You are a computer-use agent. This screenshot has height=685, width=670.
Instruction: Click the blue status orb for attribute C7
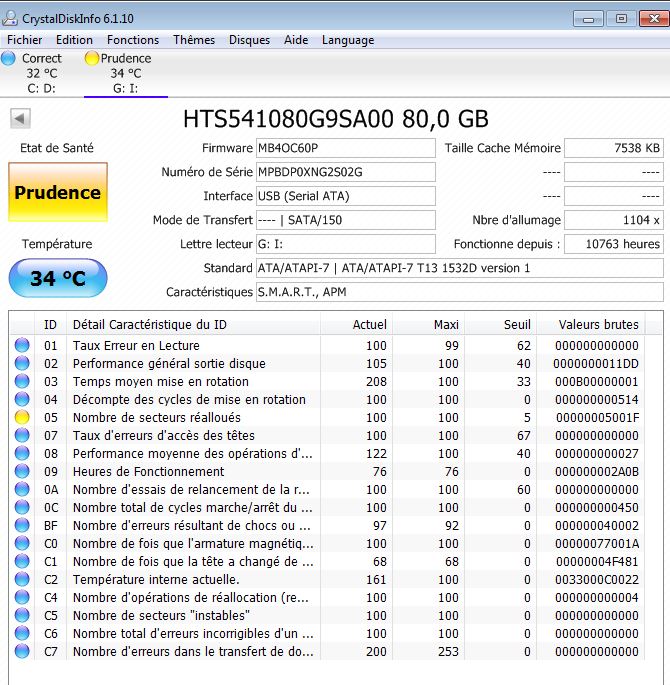coord(22,651)
